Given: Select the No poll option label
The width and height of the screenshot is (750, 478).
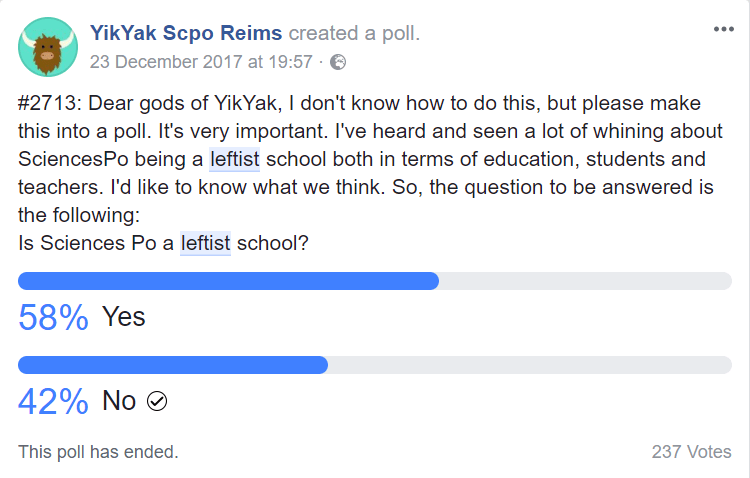Looking at the screenshot, I should [x=119, y=400].
